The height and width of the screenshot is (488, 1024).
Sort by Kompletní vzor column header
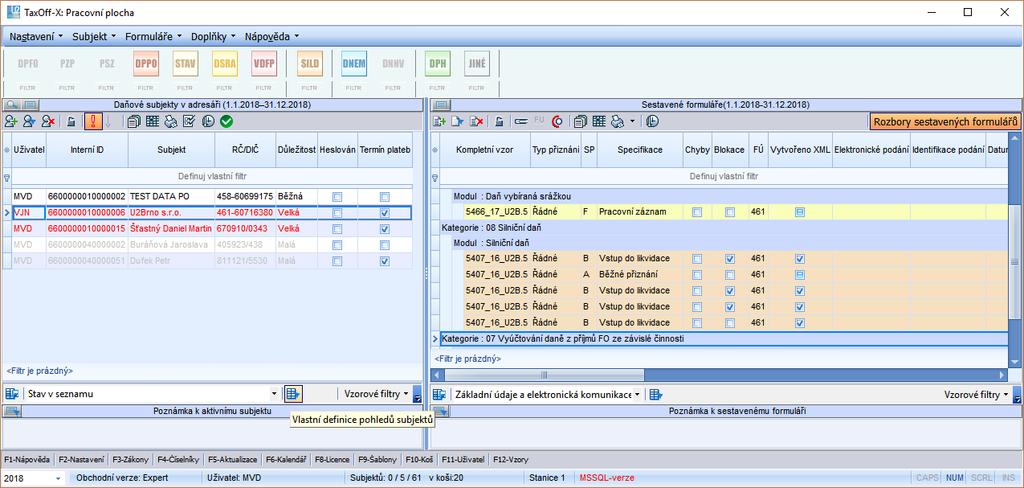pos(485,150)
